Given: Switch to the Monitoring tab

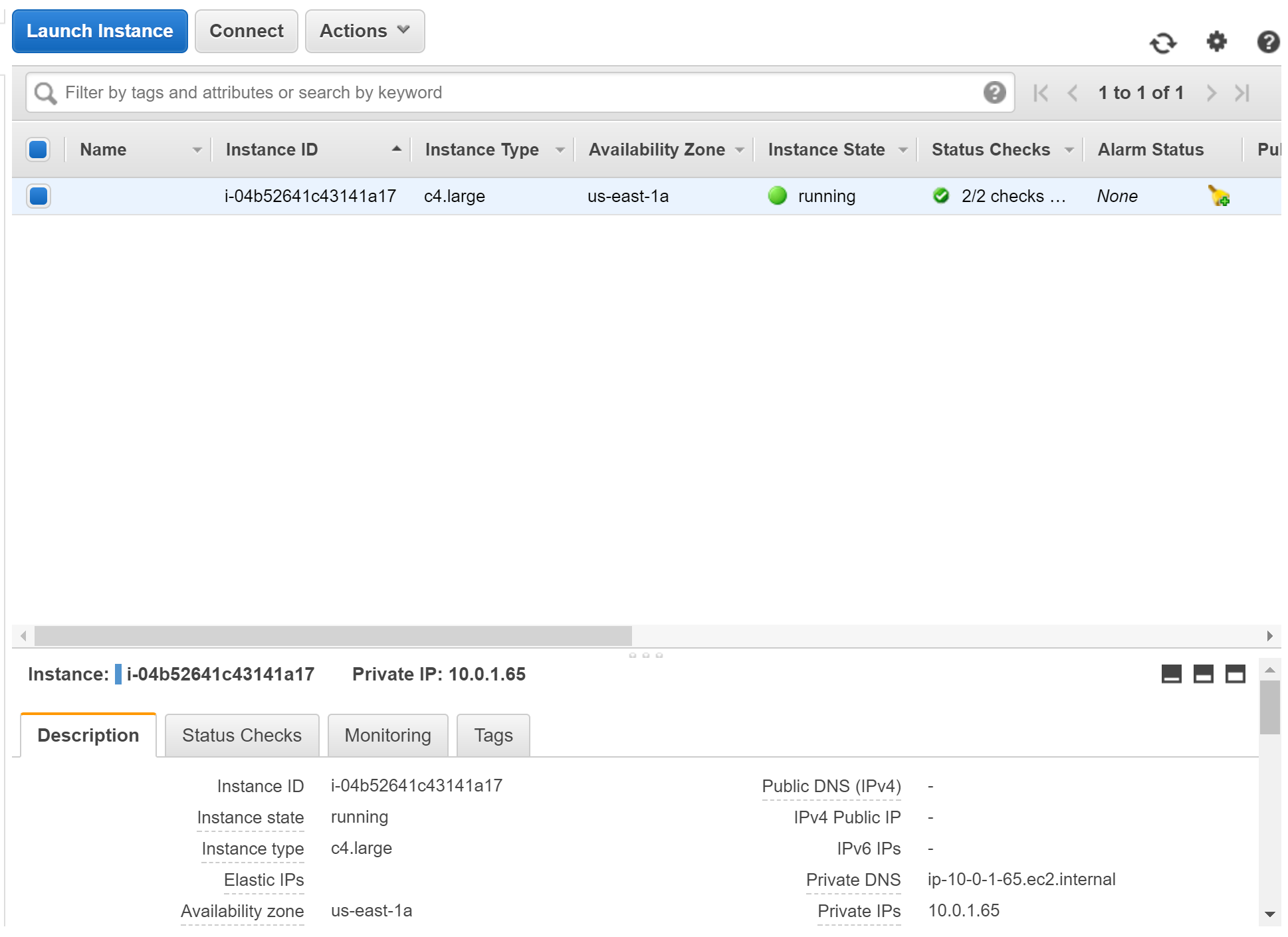Looking at the screenshot, I should 387,734.
